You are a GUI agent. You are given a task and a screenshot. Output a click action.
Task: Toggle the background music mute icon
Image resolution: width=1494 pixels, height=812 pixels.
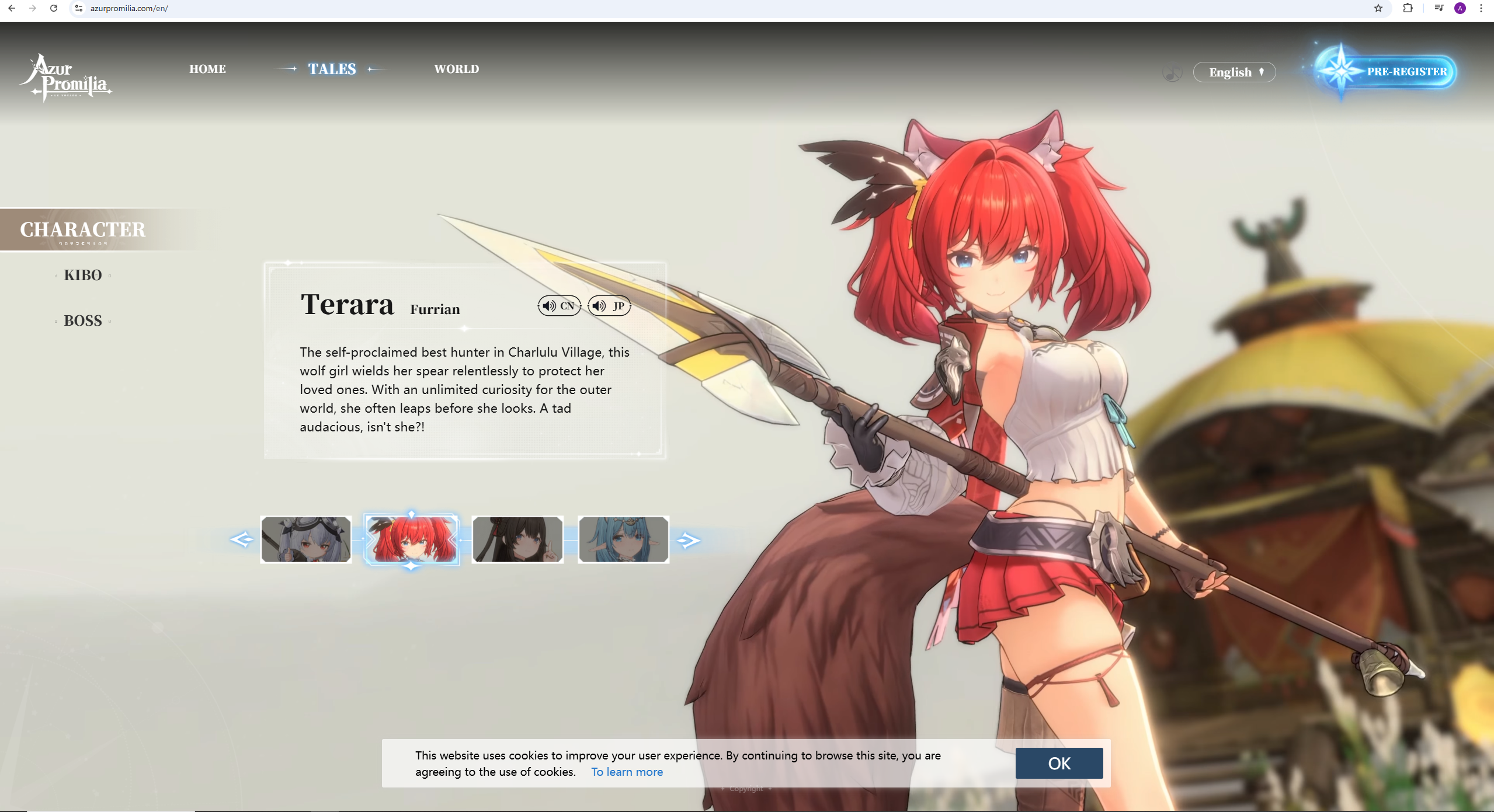point(1172,72)
